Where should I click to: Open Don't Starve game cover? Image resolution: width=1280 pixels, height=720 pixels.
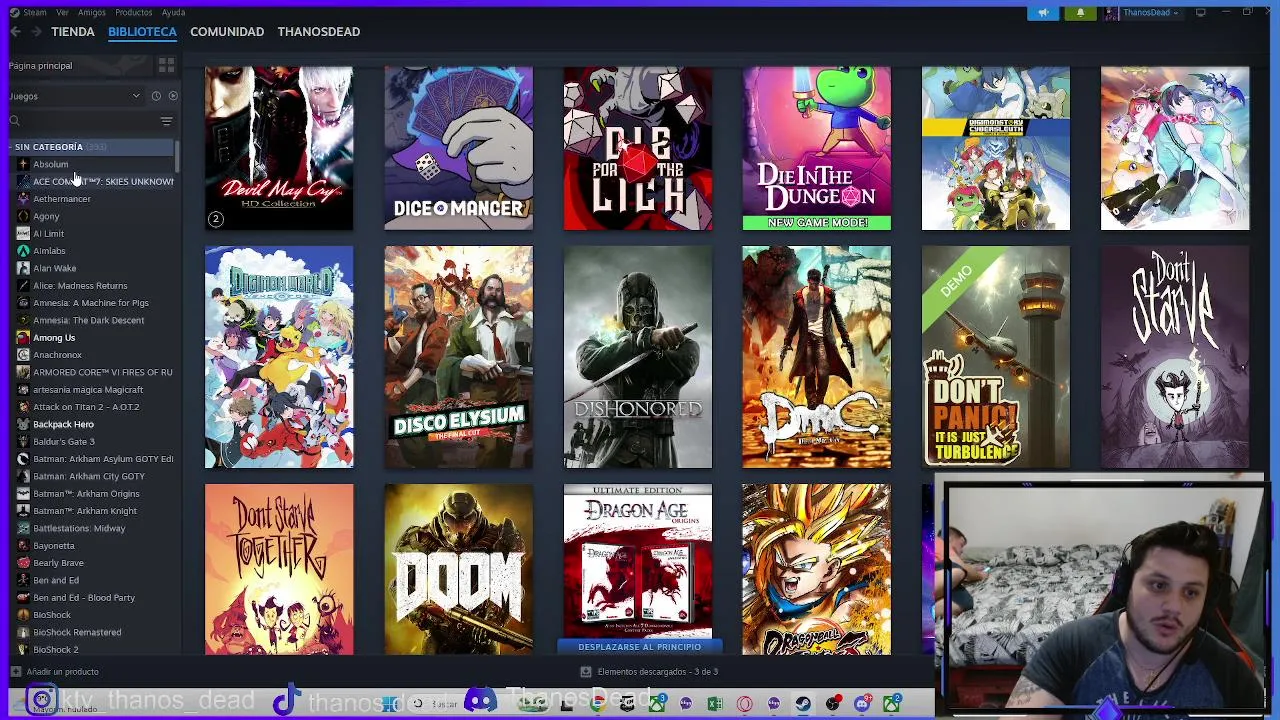(x=1175, y=357)
